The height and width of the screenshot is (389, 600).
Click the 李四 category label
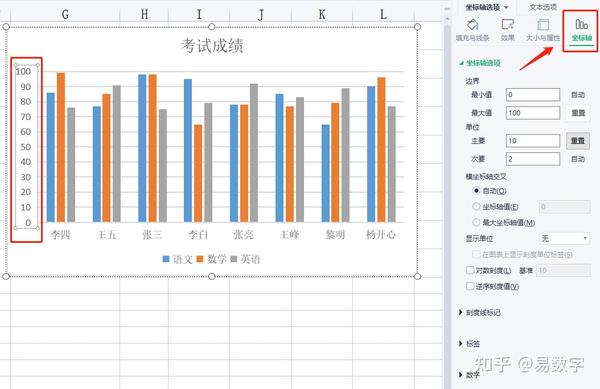(60, 234)
